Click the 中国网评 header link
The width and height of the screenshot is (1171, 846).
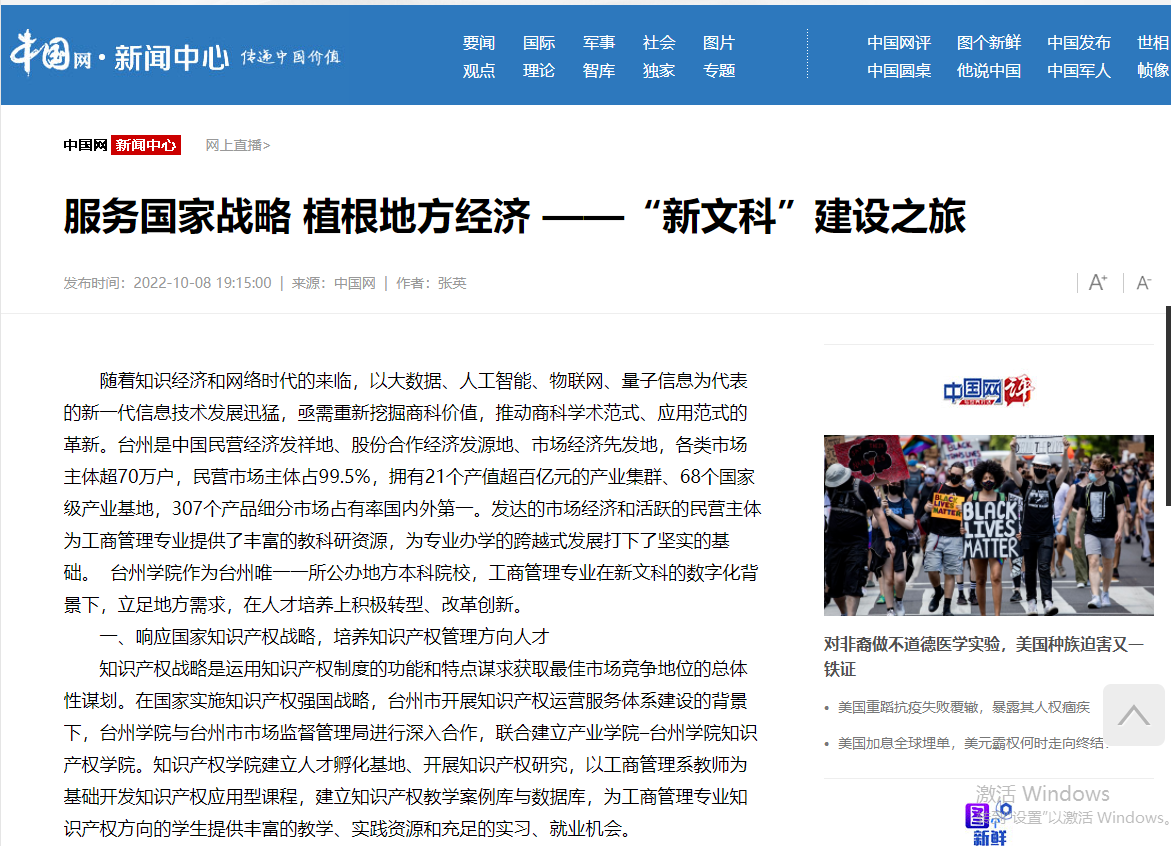click(898, 43)
